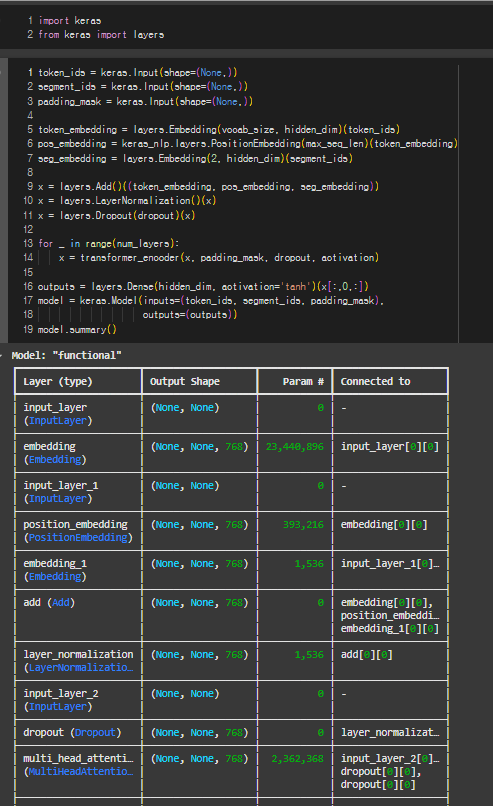Click the 'for _ in range(num_layers):' line
Screen dimensions: 493x806
click(x=108, y=243)
